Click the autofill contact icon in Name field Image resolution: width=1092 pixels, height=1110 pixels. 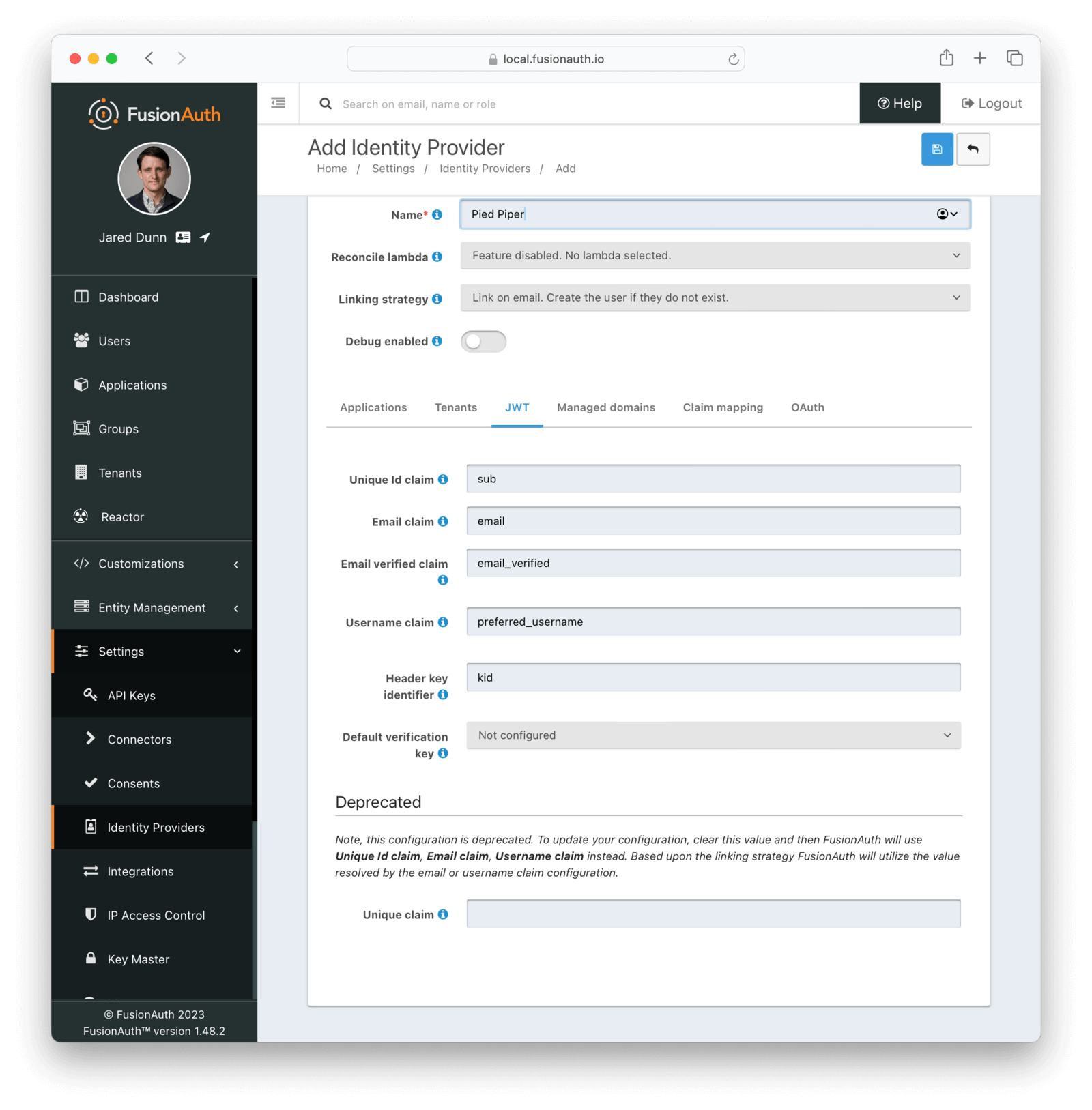point(947,214)
